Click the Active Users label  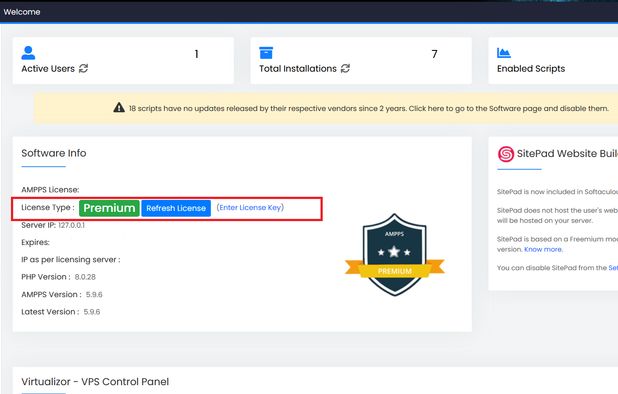point(48,69)
